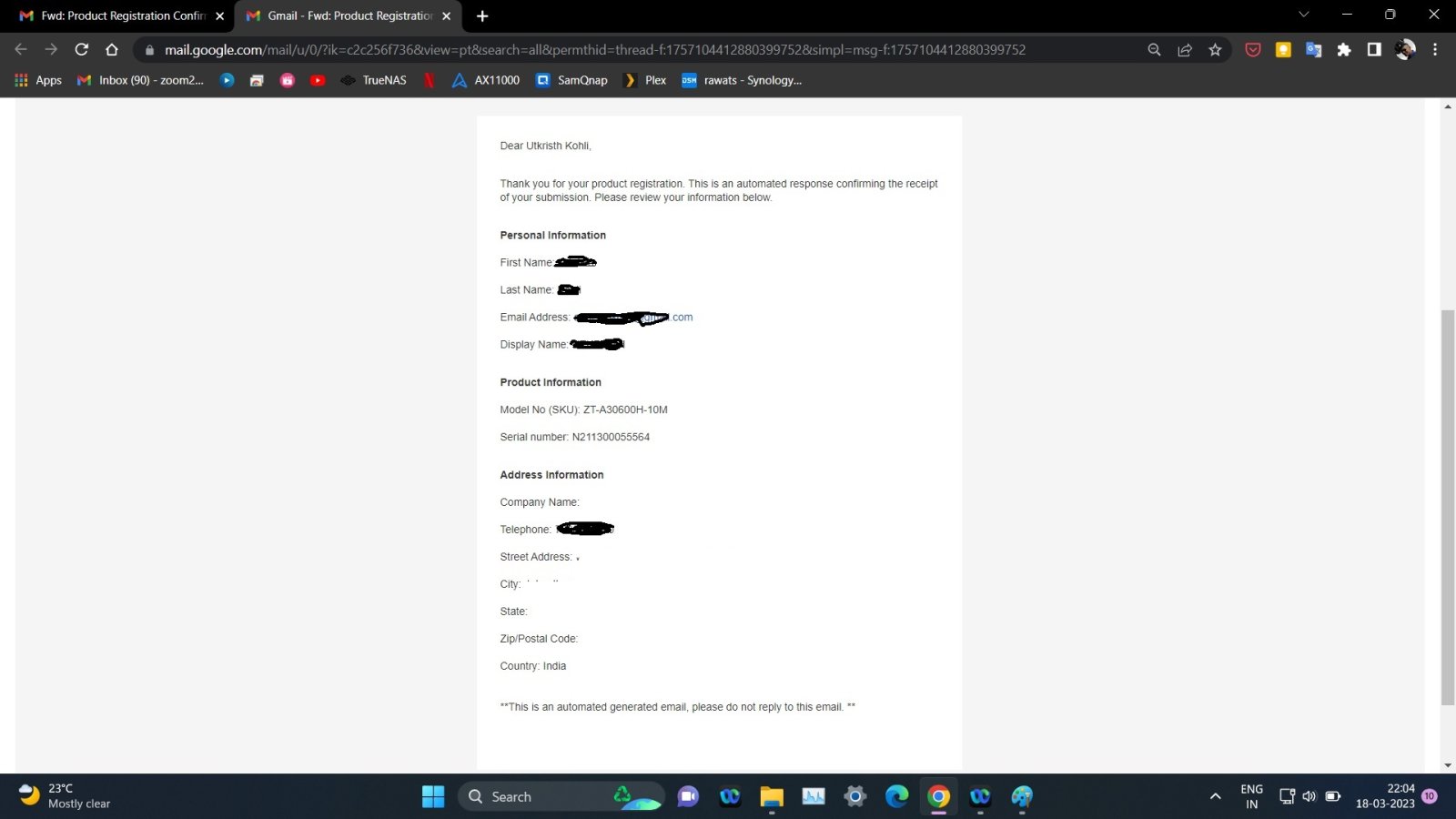Open a new browser tab
The width and height of the screenshot is (1456, 819).
click(482, 15)
